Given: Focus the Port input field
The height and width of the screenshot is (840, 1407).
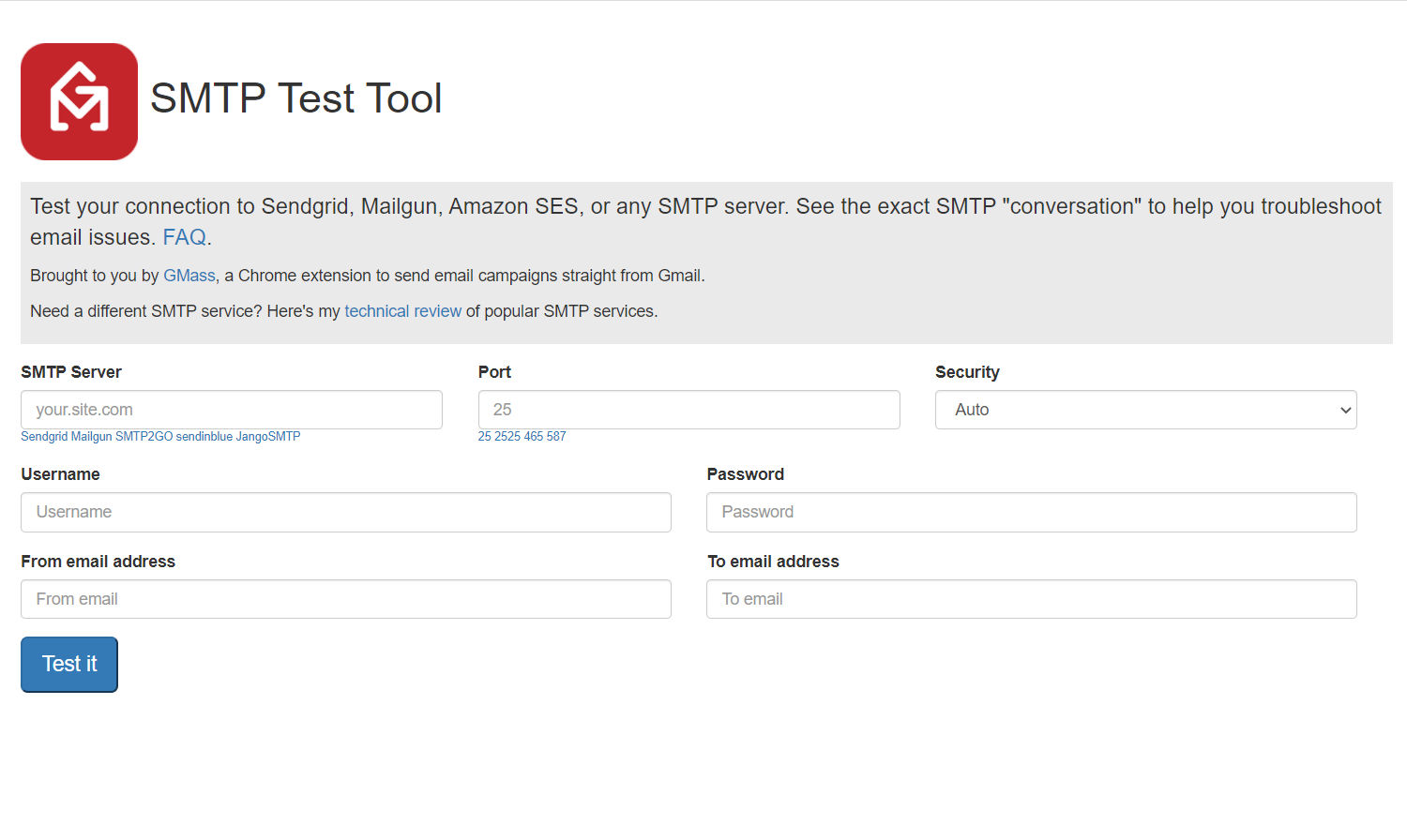Looking at the screenshot, I should point(688,410).
